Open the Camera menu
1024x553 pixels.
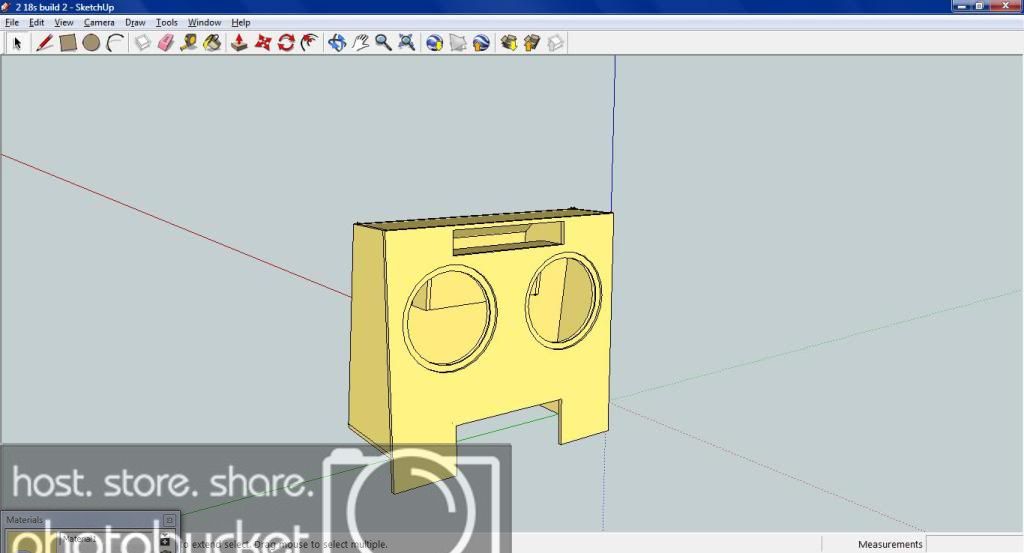click(x=99, y=22)
